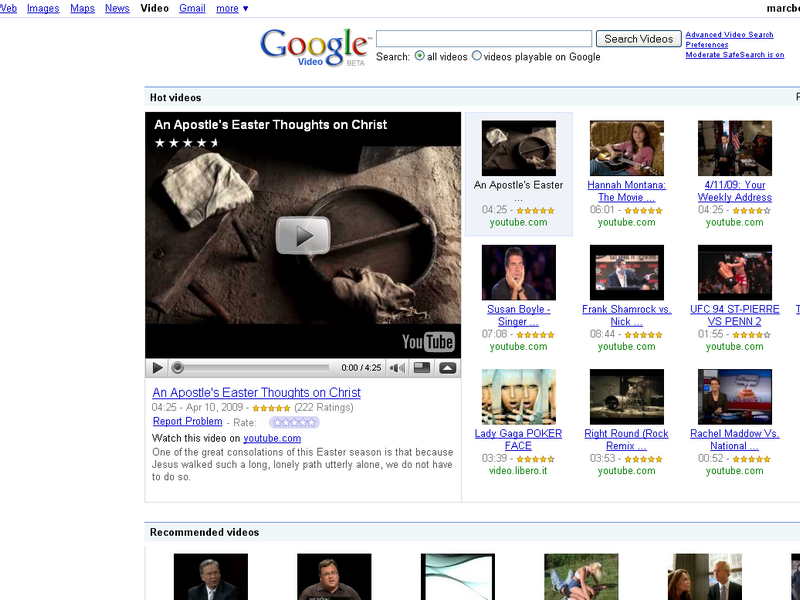Click the star rating beside 00:52 duration
This screenshot has height=600, width=800.
(752, 459)
